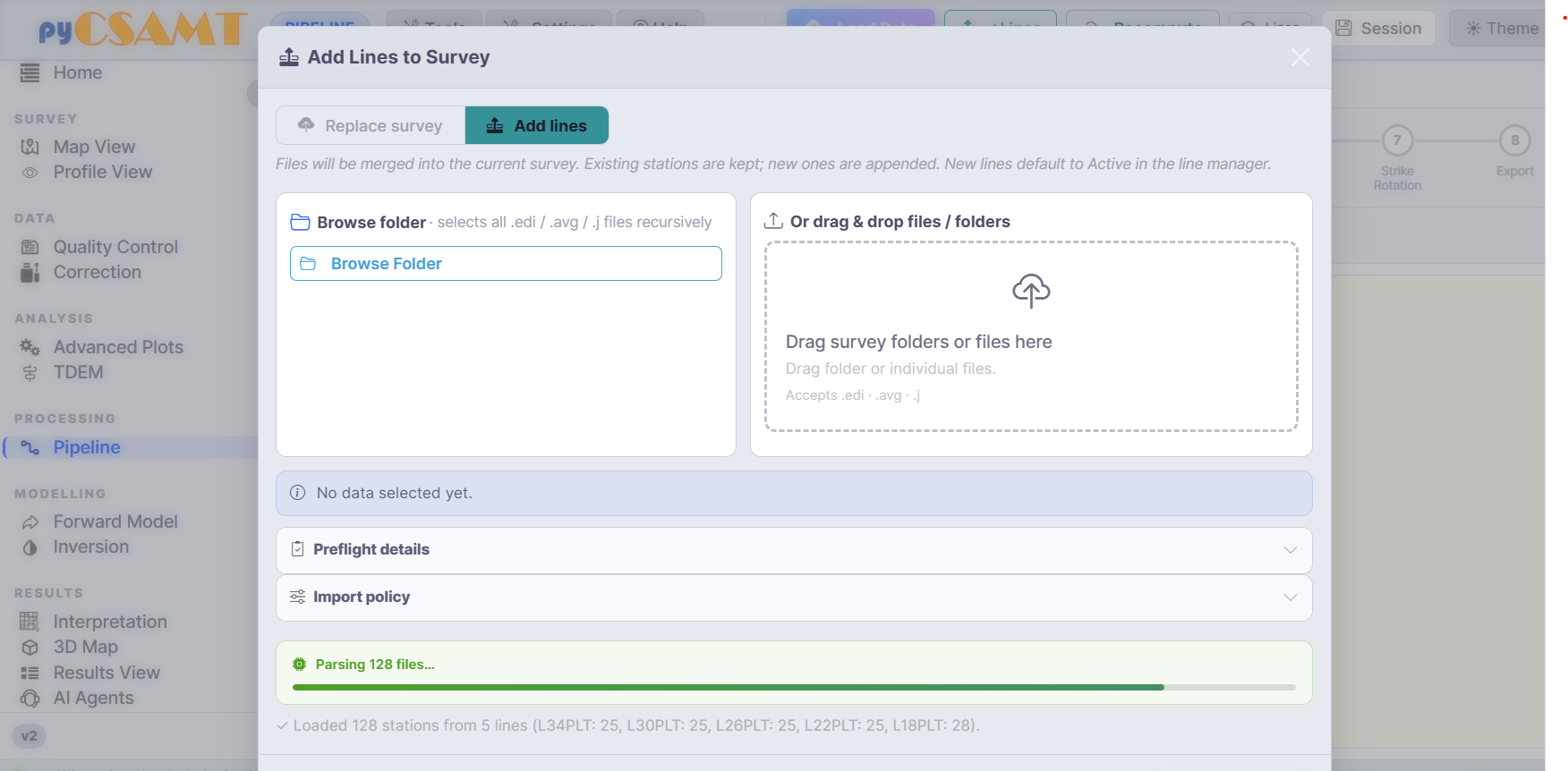Close the Add Lines to Survey dialog
Image resolution: width=1568 pixels, height=771 pixels.
1300,57
